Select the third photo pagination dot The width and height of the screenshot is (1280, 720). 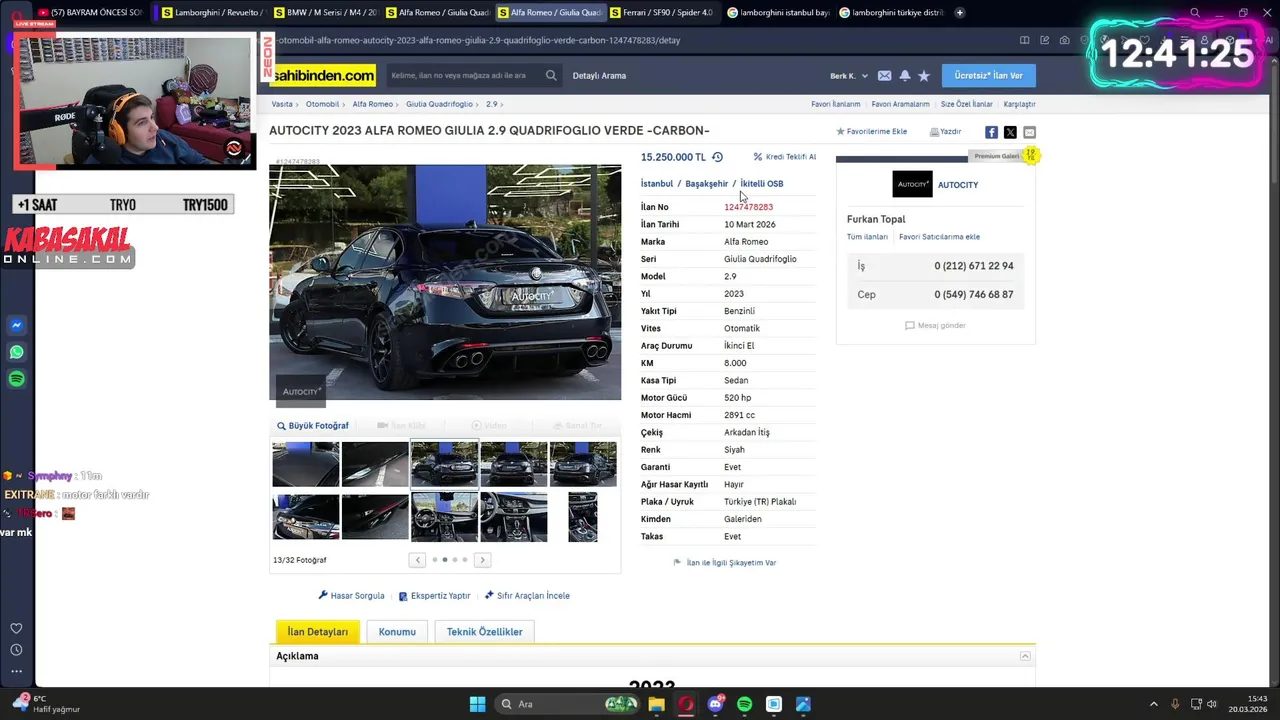click(455, 560)
